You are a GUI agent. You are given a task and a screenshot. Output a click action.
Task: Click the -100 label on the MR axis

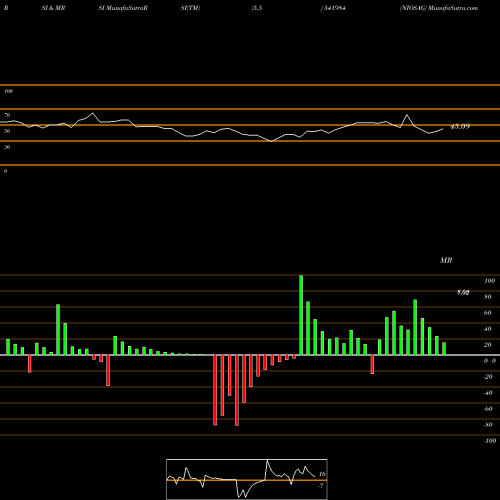[x=490, y=441]
